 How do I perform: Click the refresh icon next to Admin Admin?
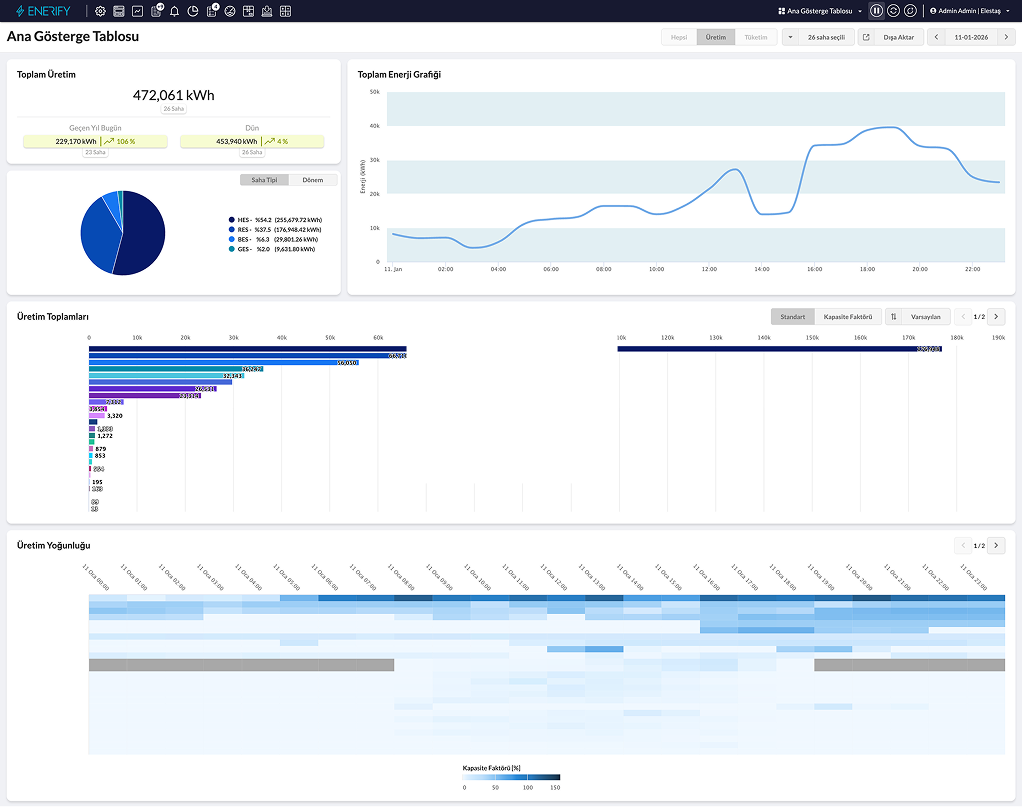911,11
